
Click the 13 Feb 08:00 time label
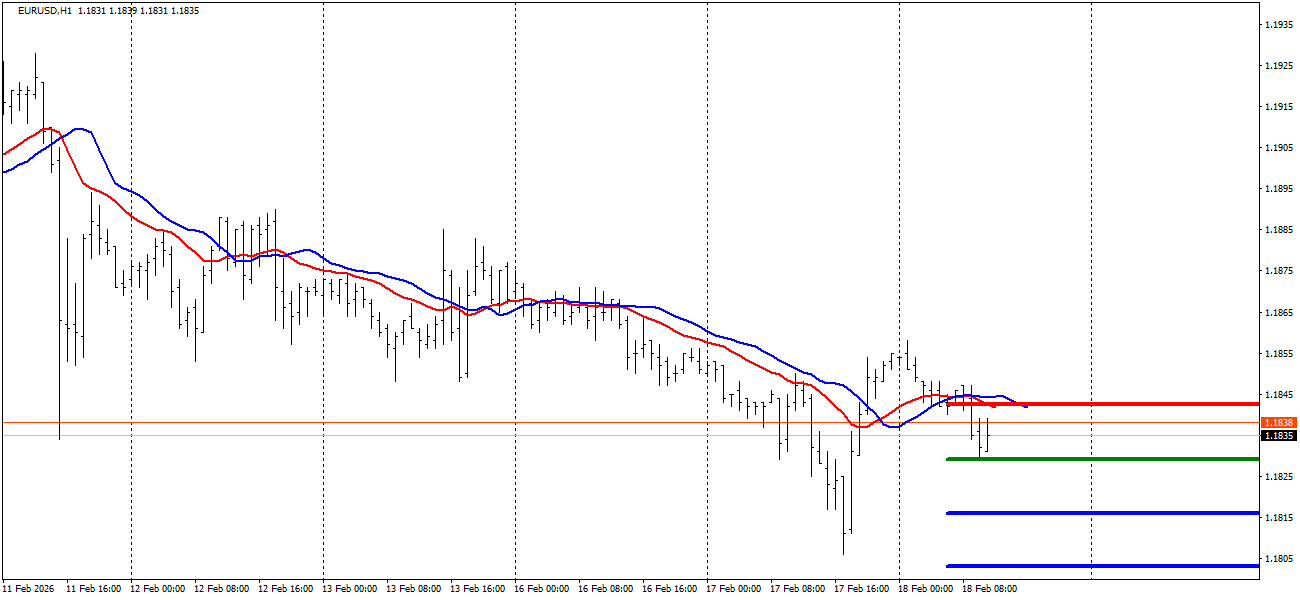coord(413,589)
